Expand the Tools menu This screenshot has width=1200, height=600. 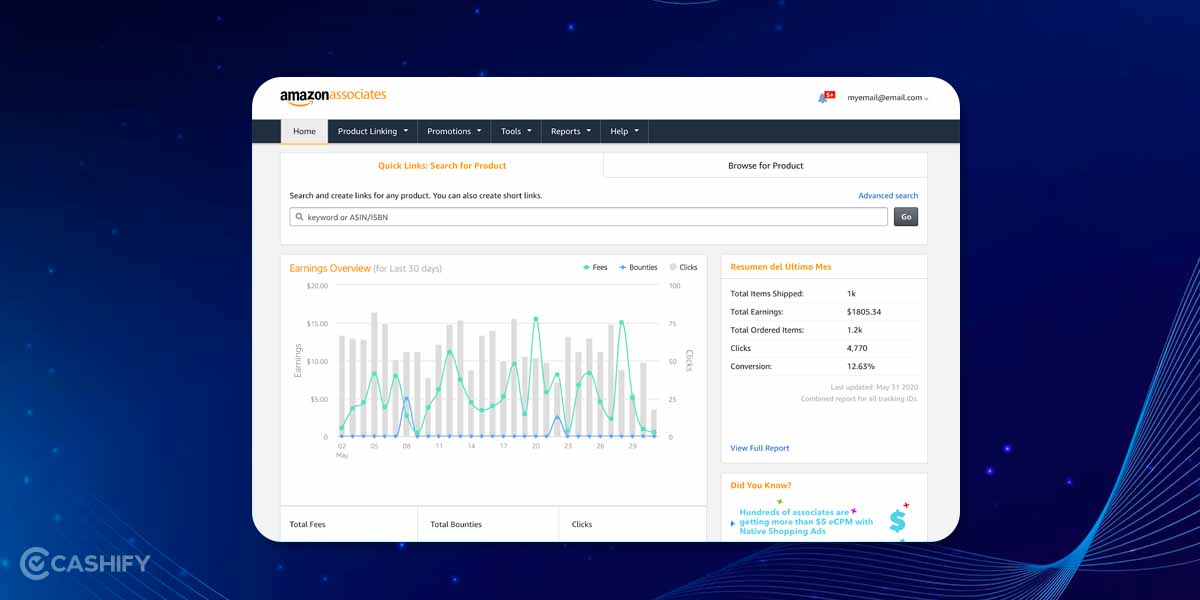(515, 131)
